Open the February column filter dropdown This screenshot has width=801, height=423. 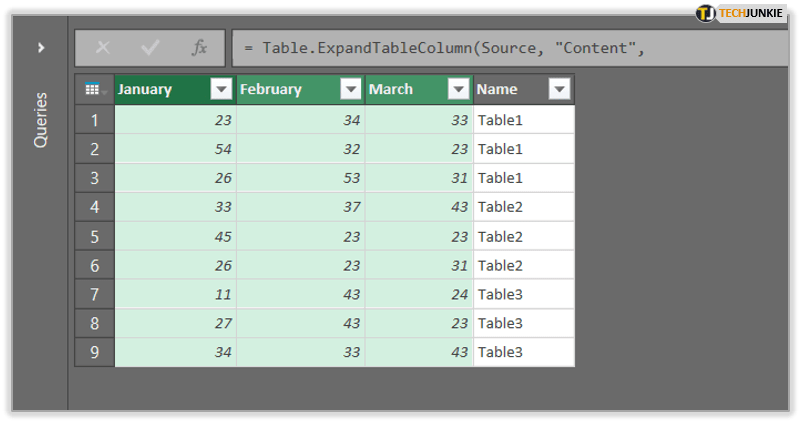click(350, 90)
